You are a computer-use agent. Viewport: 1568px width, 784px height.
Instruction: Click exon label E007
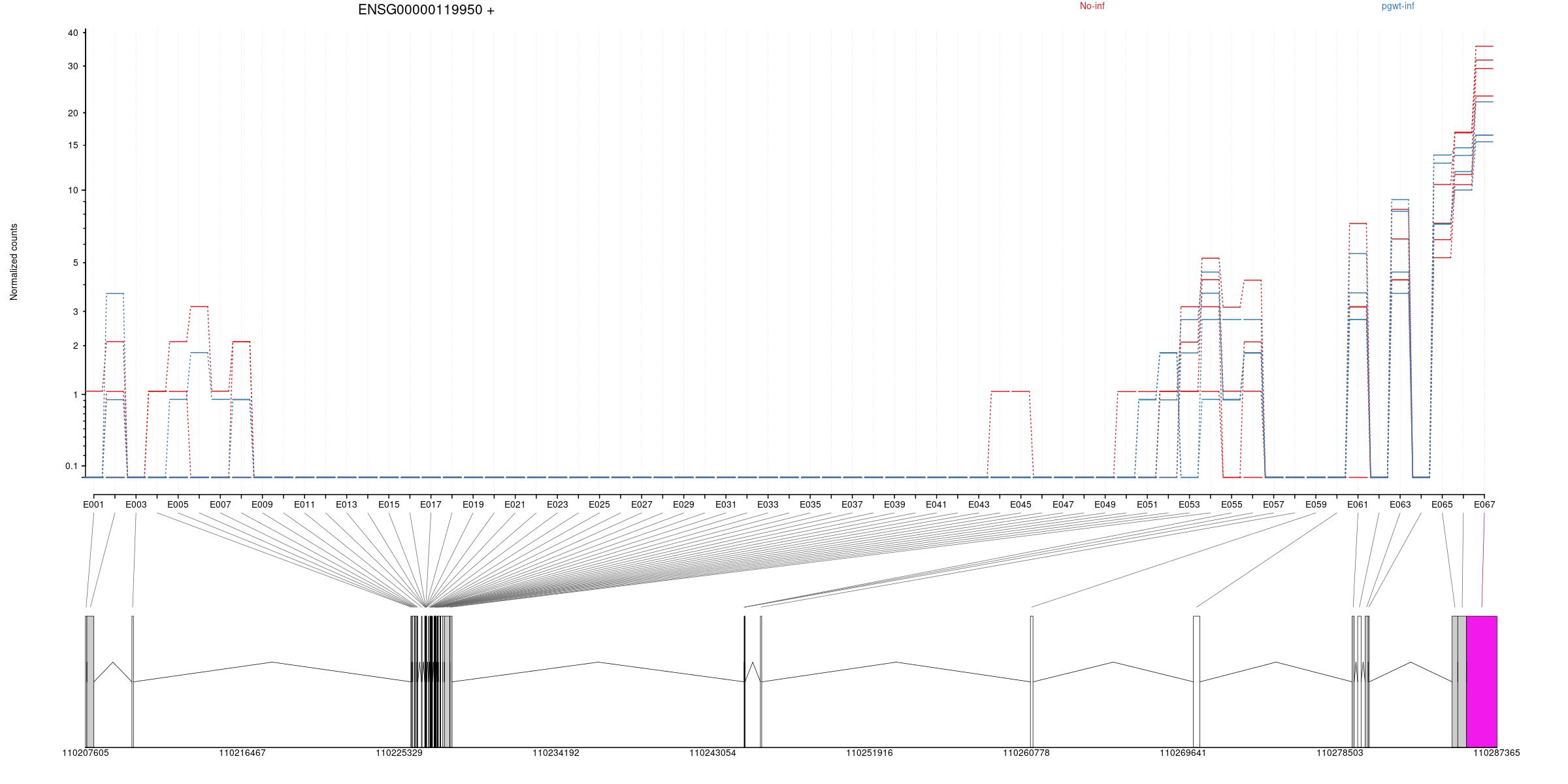coord(220,504)
